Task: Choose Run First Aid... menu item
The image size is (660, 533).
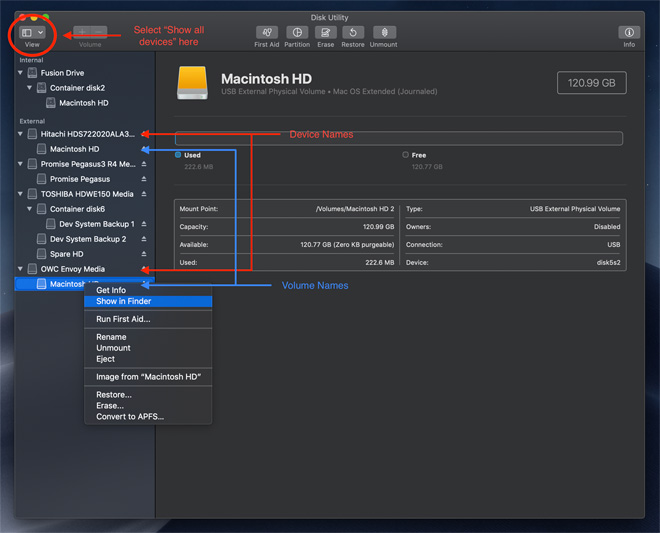Action: [x=148, y=319]
